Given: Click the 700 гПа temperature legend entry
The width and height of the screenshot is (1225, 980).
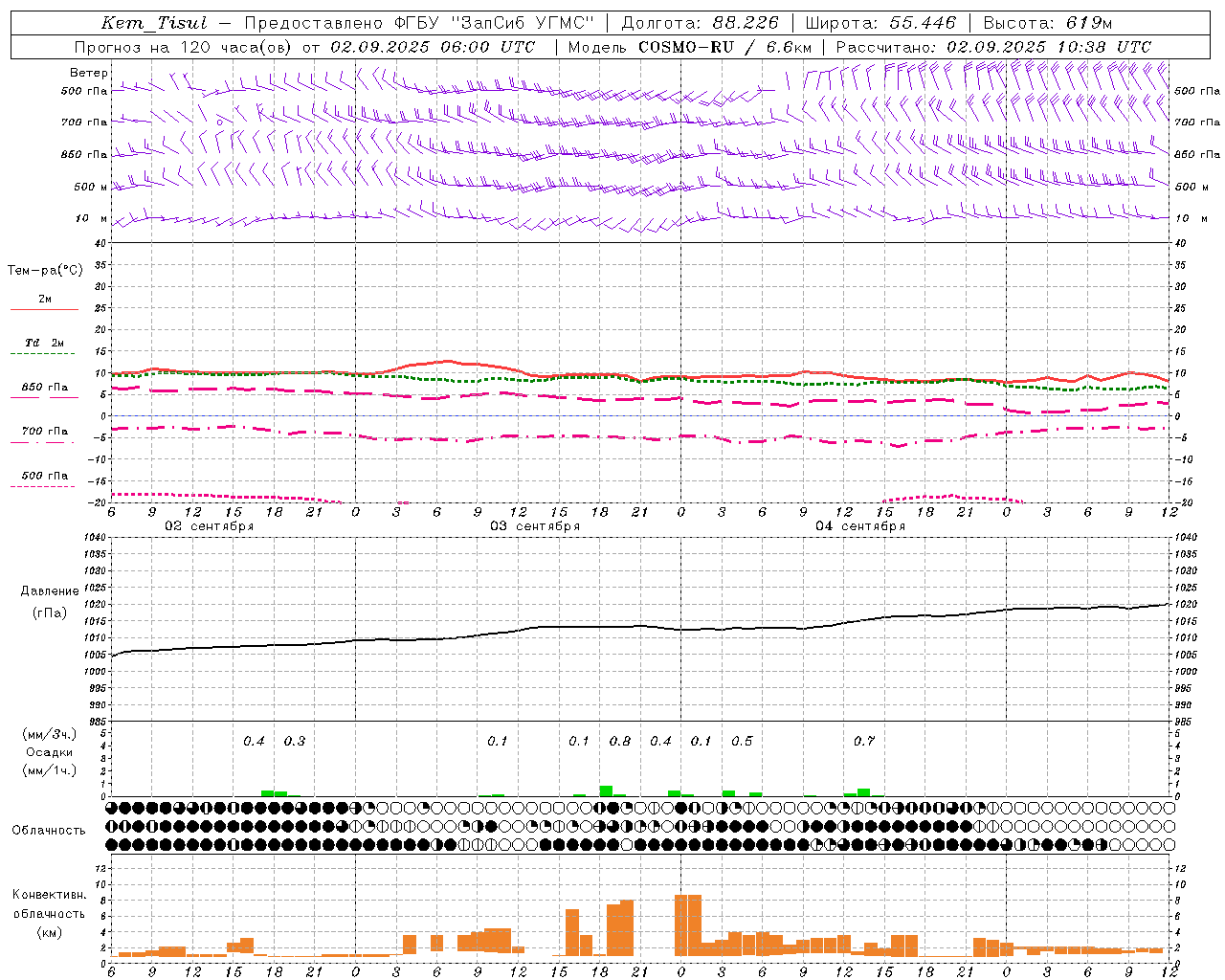Looking at the screenshot, I should 45,432.
